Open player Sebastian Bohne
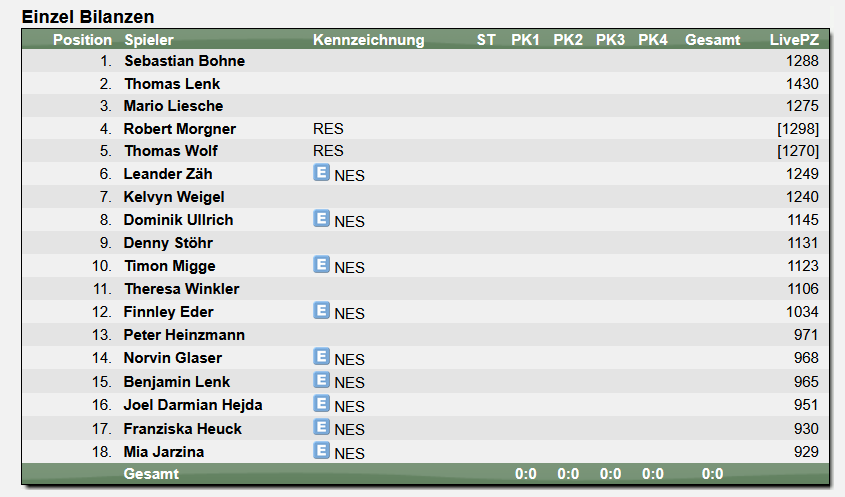This screenshot has height=497, width=845. point(184,61)
